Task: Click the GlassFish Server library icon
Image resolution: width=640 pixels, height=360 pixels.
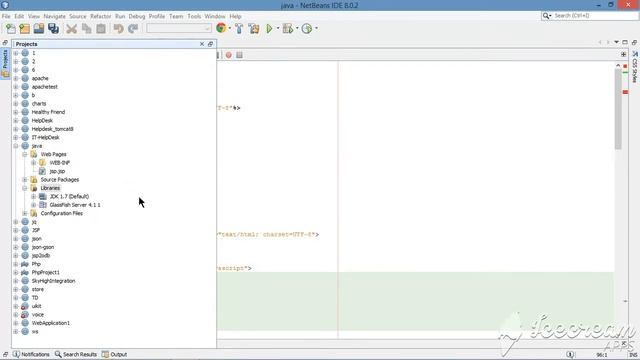Action: [42, 205]
